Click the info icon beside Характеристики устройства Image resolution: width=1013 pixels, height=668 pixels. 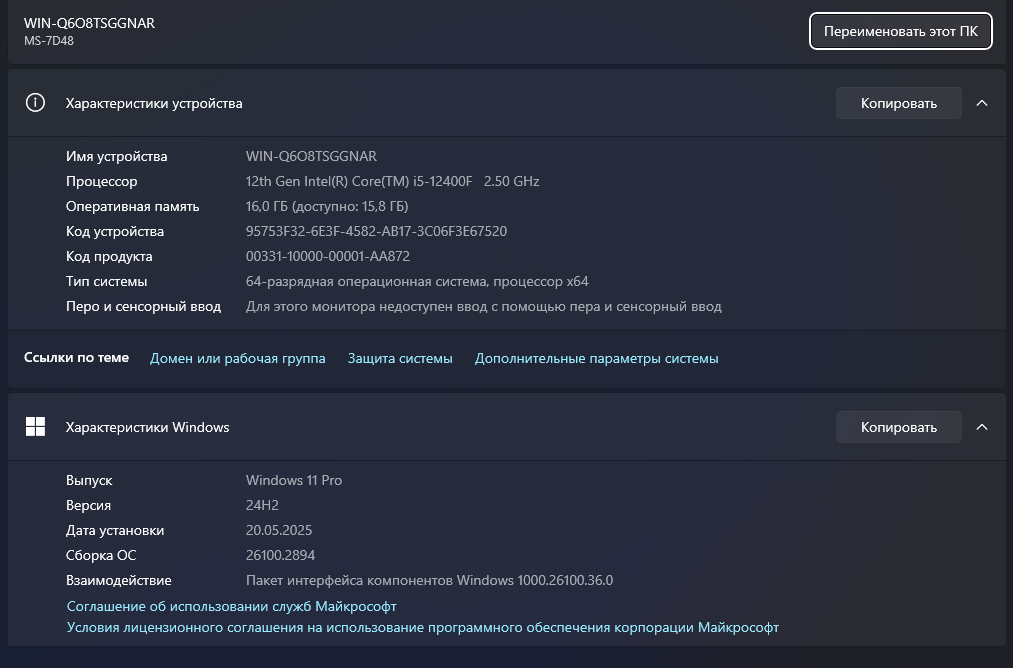click(x=36, y=103)
